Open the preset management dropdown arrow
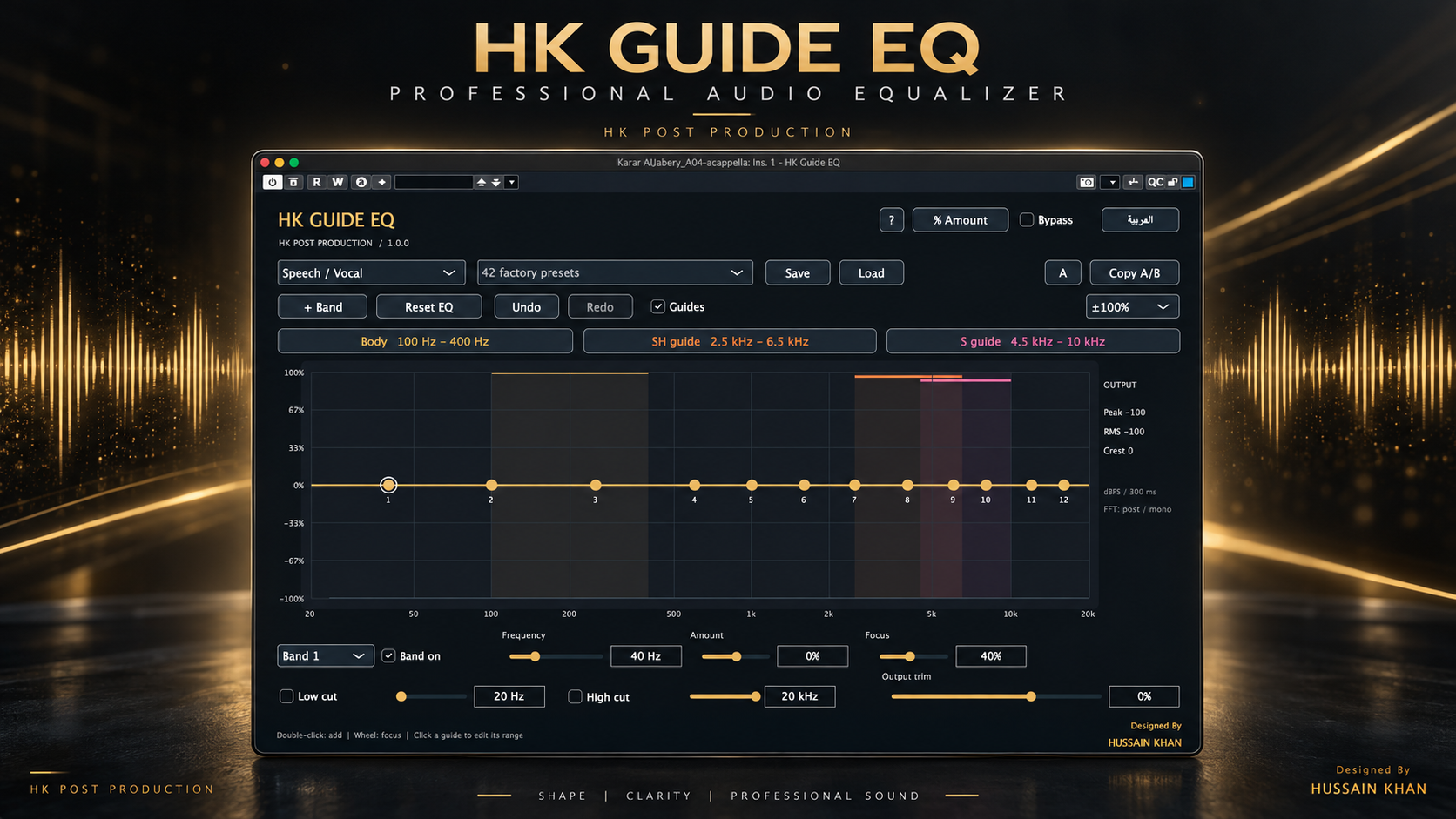The width and height of the screenshot is (1456, 819). point(512,182)
